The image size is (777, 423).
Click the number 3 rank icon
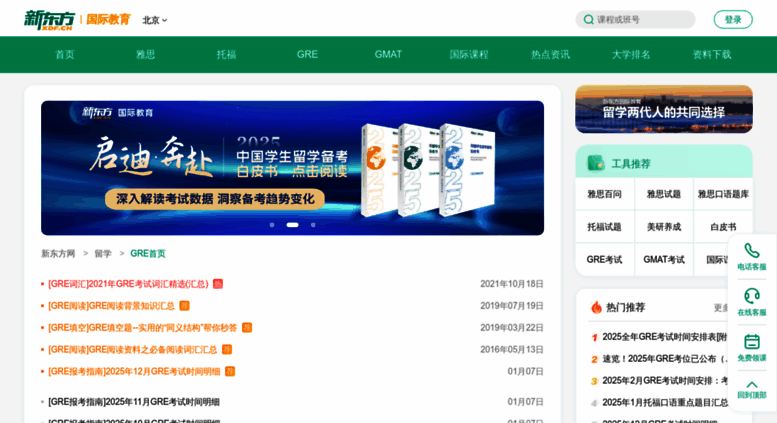594,381
